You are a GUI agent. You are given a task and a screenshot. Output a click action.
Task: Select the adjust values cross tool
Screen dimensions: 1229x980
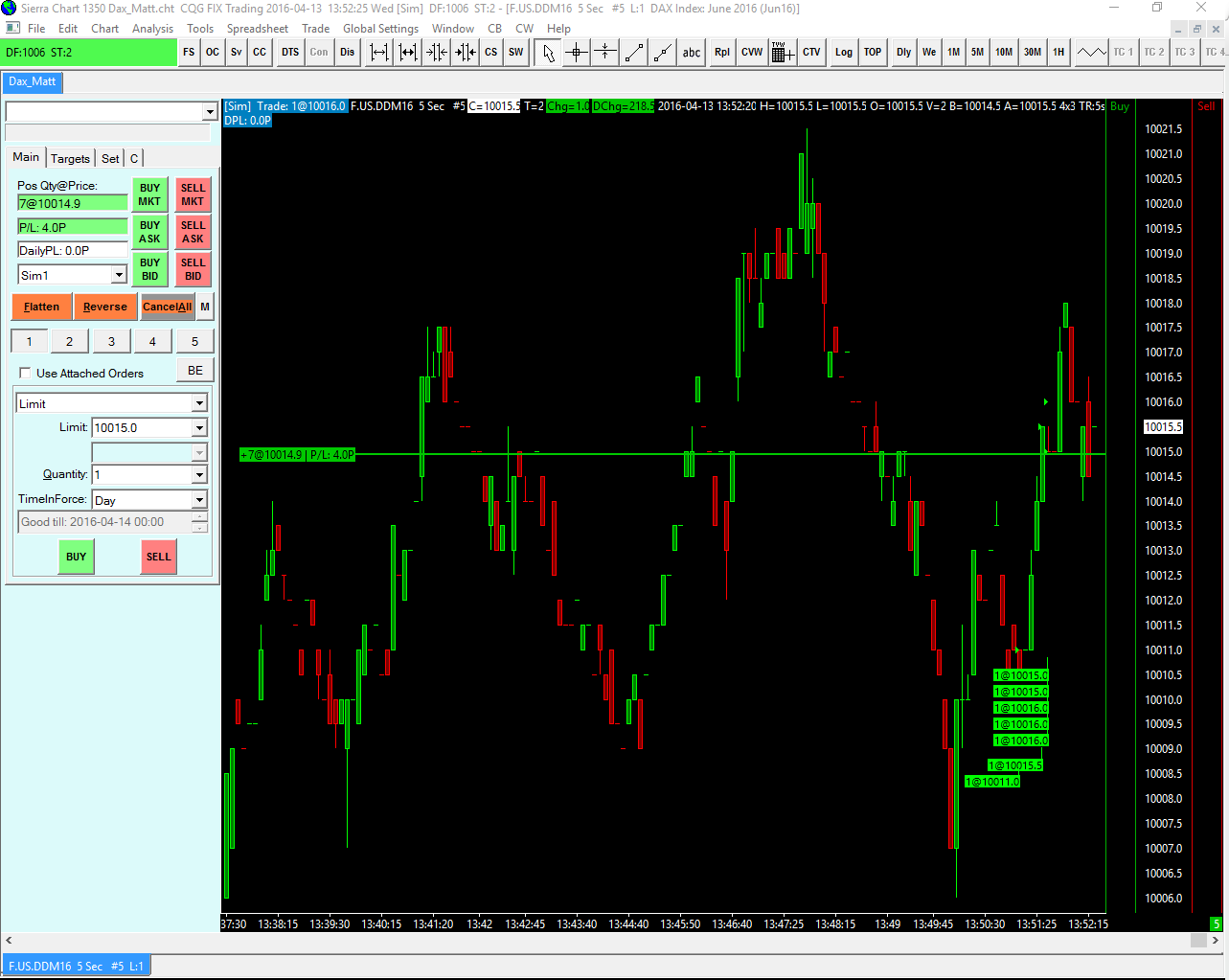(605, 53)
